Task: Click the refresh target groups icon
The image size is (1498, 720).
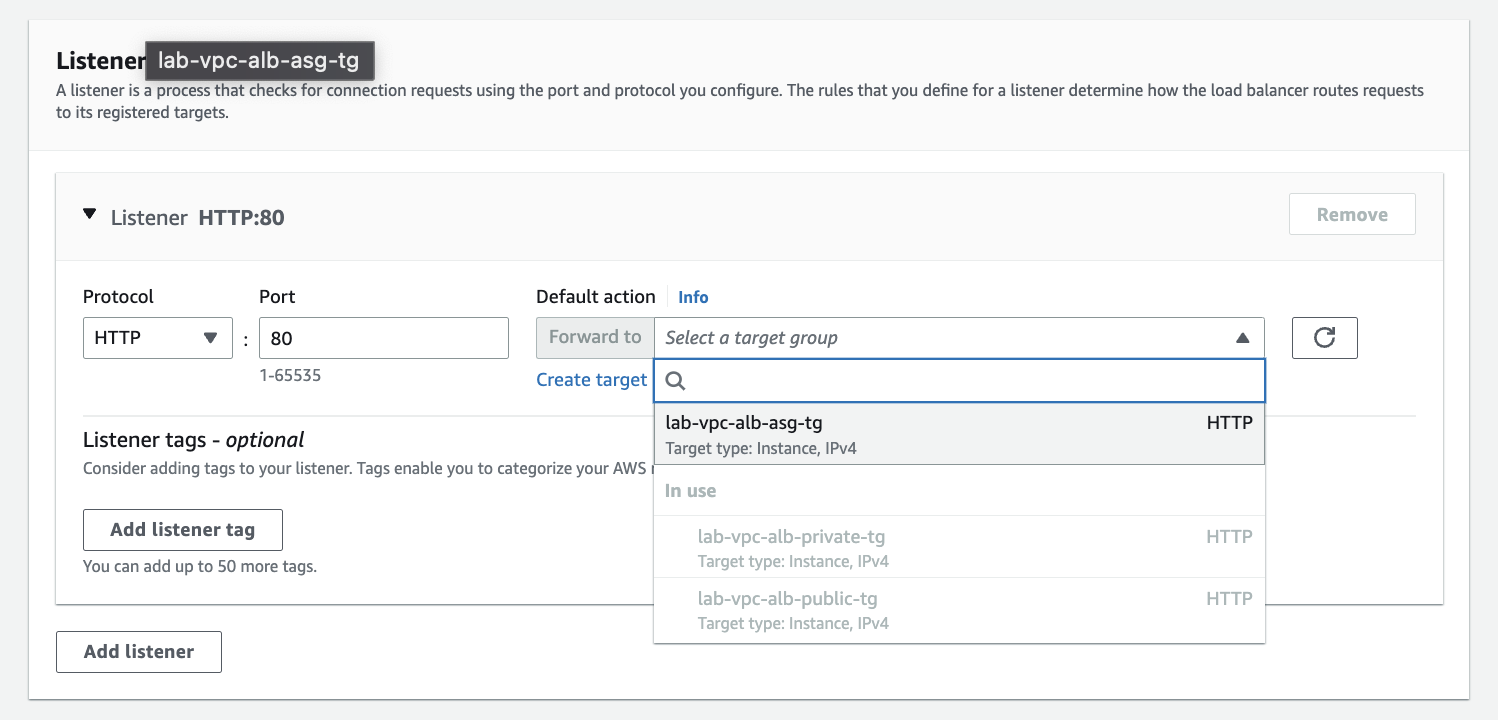Action: 1324,338
